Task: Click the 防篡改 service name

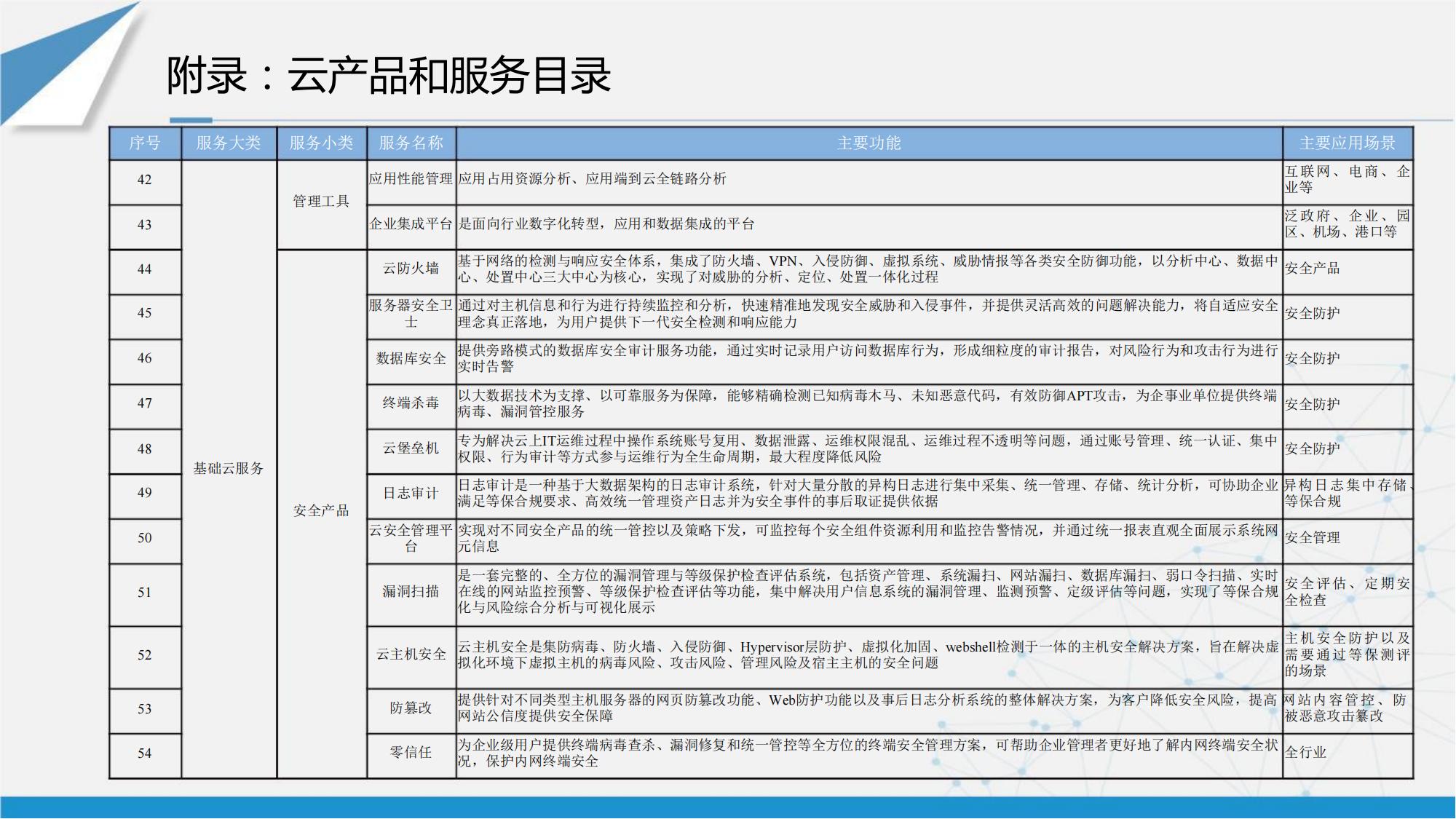Action: coord(411,708)
